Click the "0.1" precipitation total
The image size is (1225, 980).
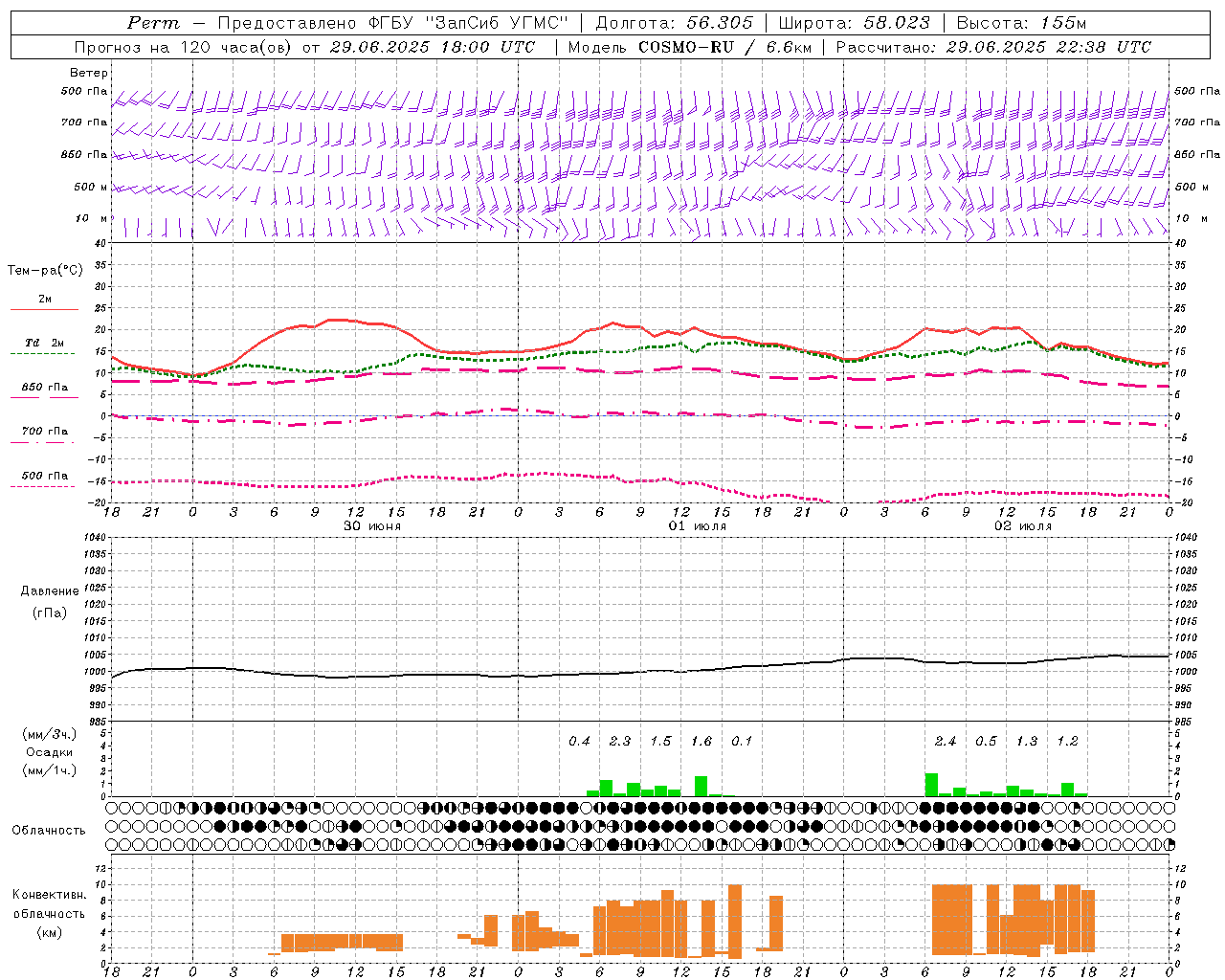(x=742, y=742)
